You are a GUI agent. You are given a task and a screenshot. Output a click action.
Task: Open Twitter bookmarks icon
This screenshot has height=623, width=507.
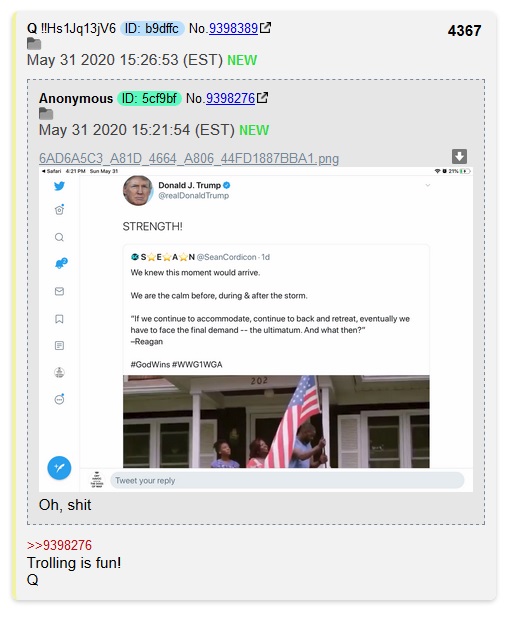pos(59,319)
